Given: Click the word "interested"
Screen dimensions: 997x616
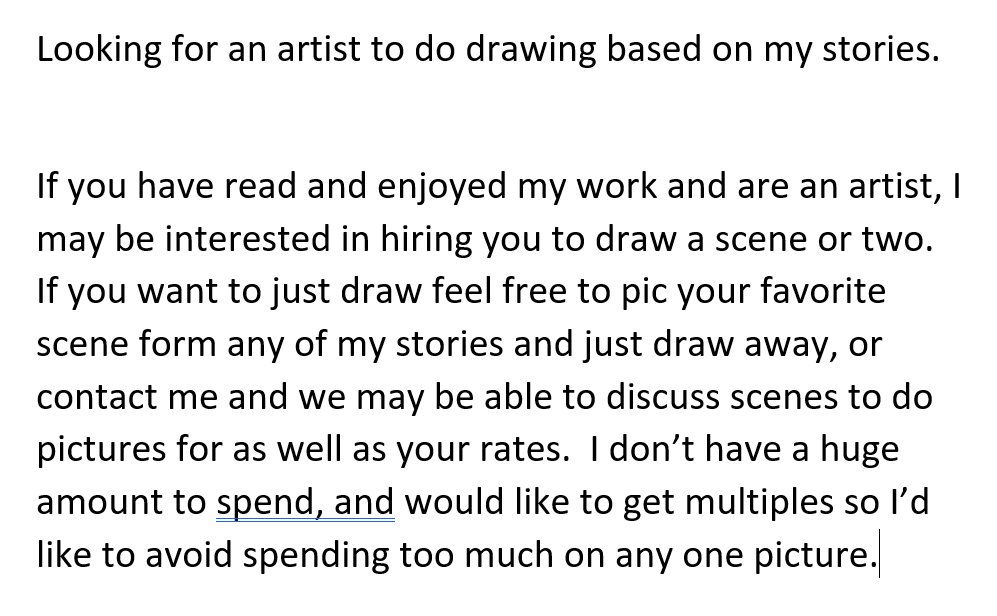Looking at the screenshot, I should pyautogui.click(x=246, y=240).
